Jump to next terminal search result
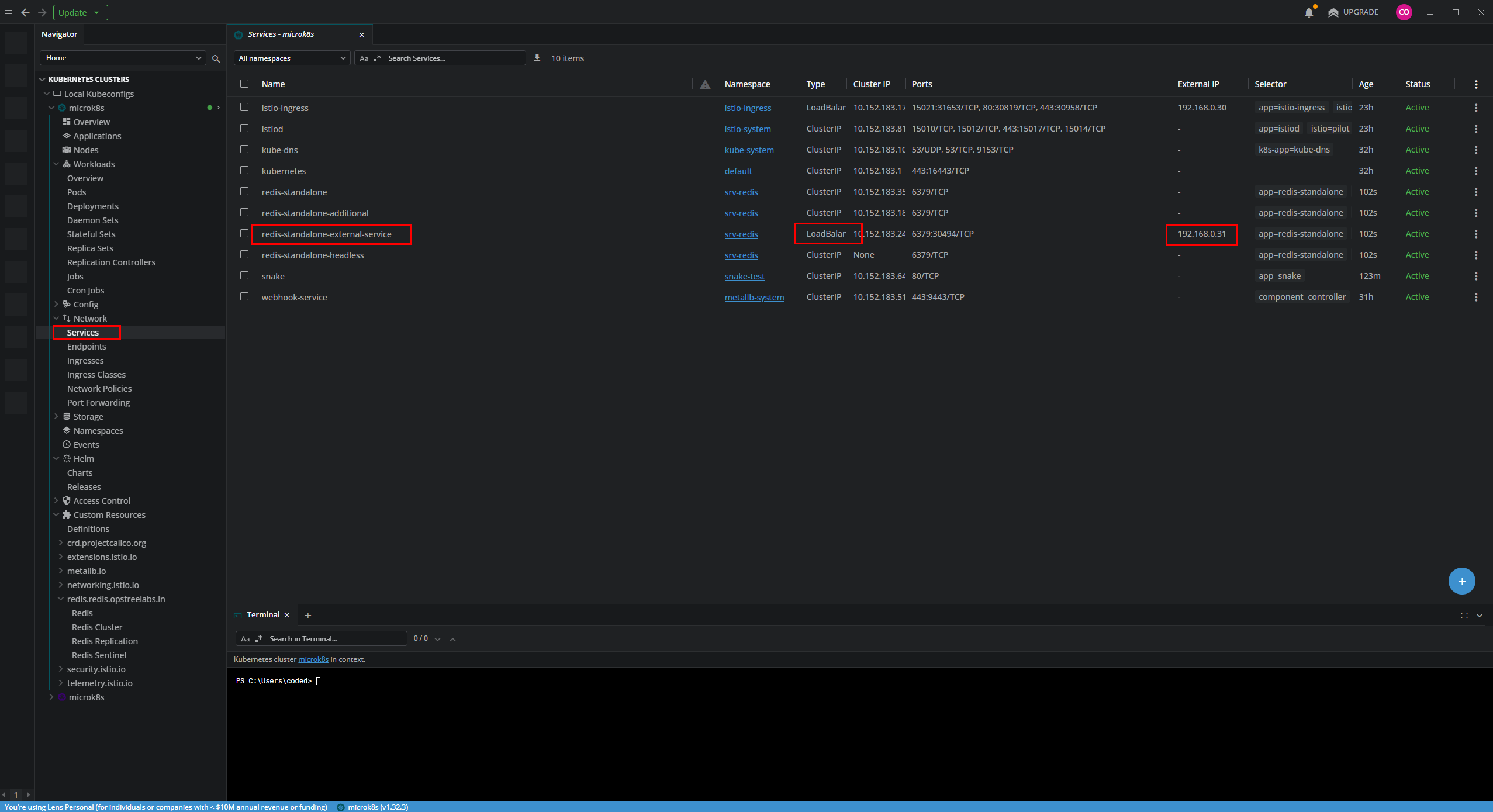This screenshot has height=812, width=1493. tap(438, 639)
